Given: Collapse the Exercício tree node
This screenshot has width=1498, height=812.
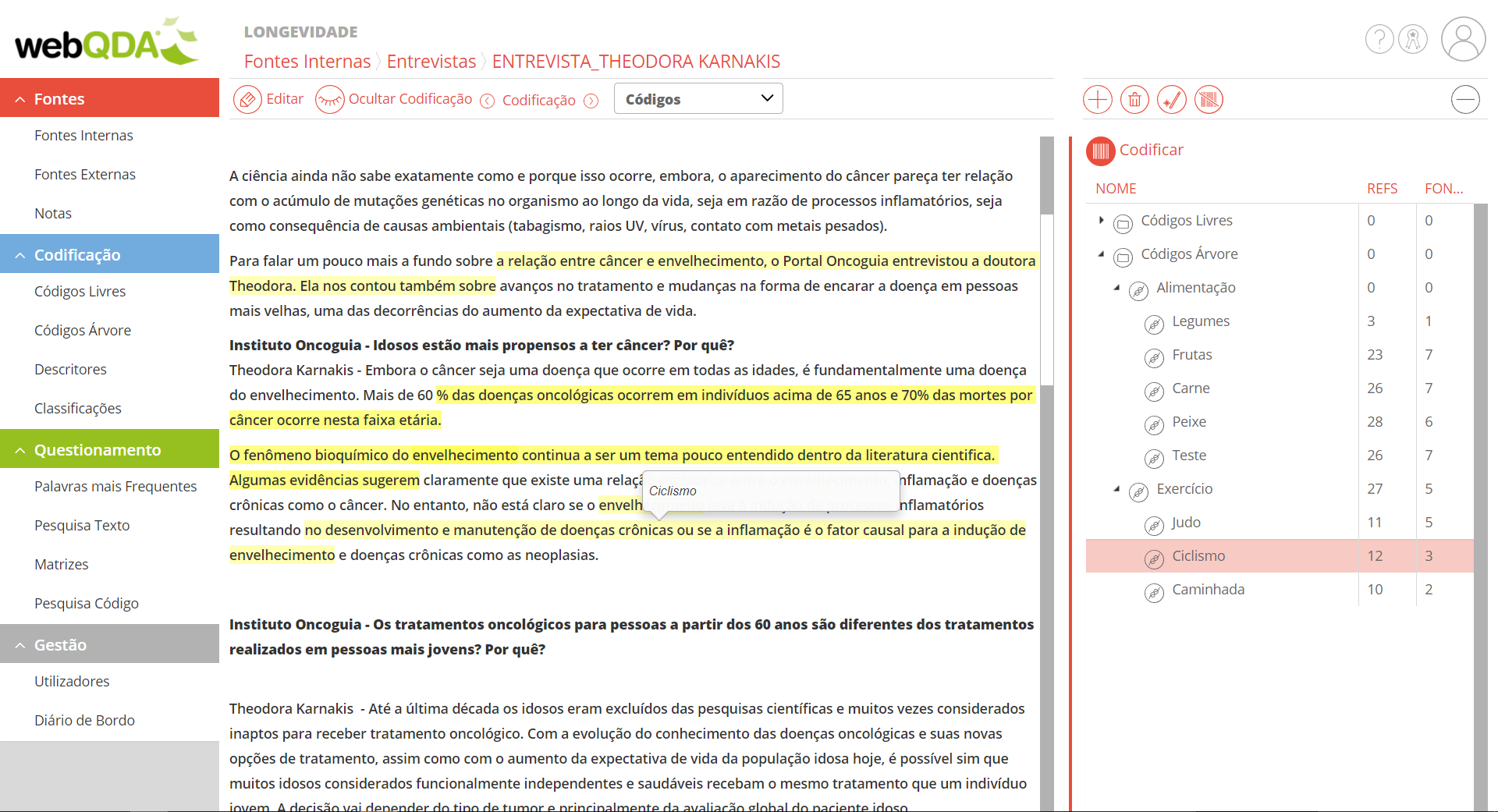Looking at the screenshot, I should point(1116,488).
